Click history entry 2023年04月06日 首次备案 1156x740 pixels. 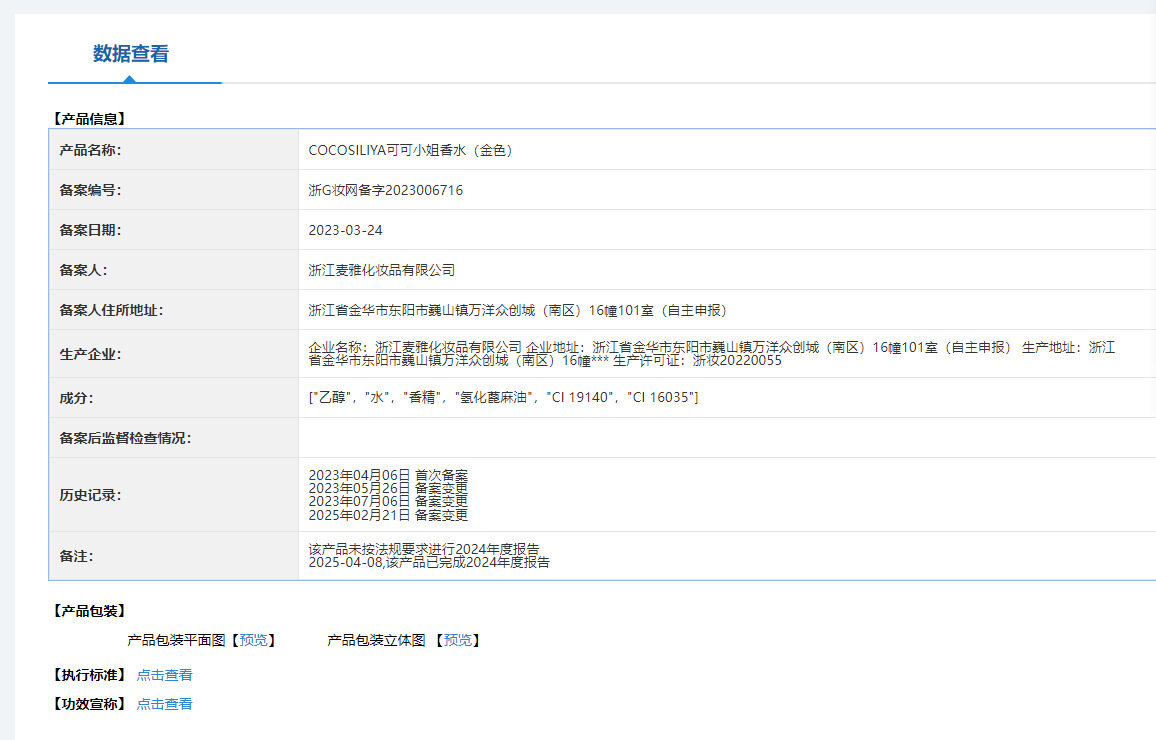[388, 475]
